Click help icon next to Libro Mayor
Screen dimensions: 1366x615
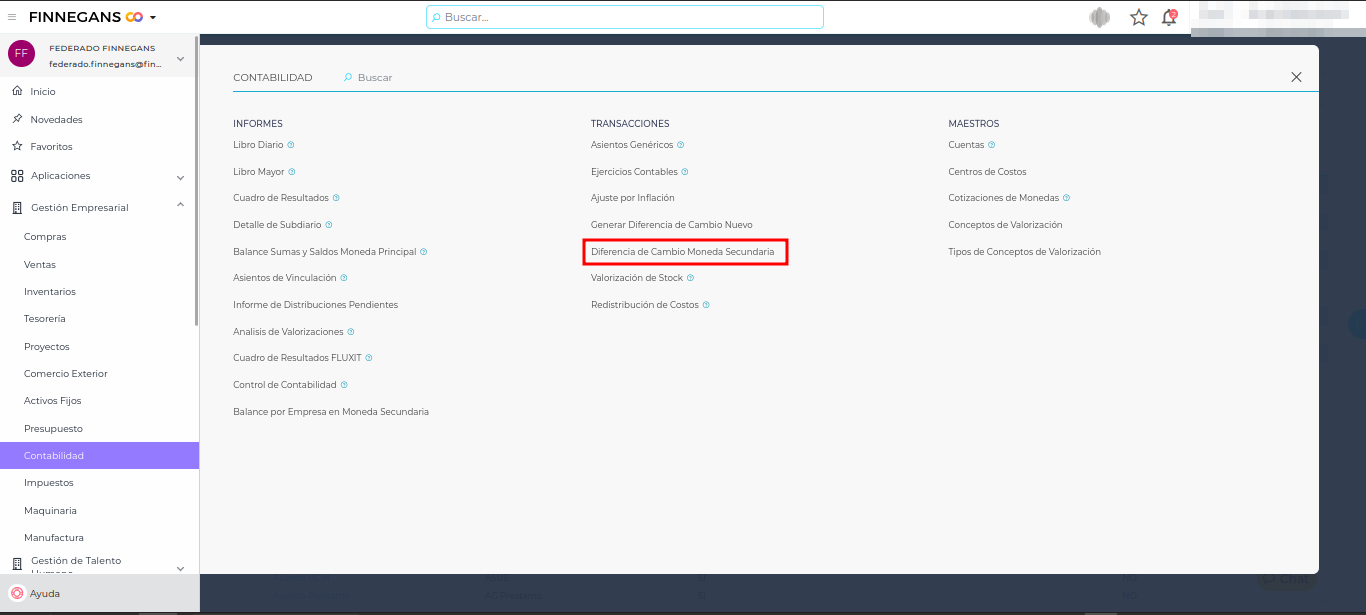292,172
